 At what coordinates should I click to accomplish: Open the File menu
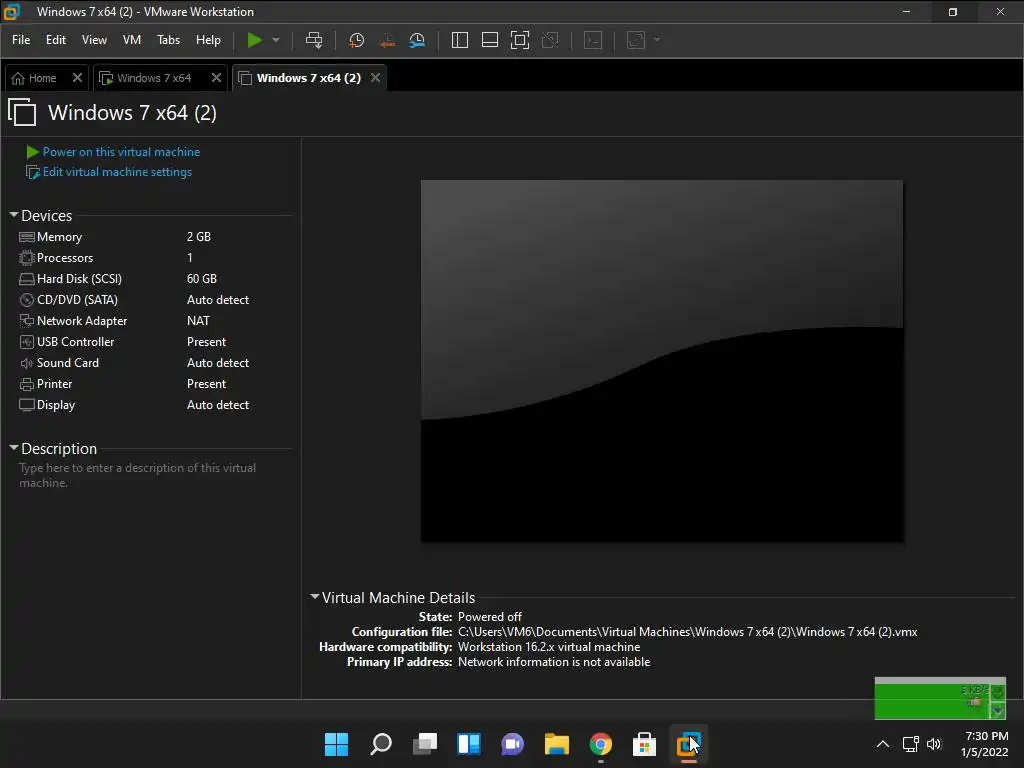coord(21,40)
